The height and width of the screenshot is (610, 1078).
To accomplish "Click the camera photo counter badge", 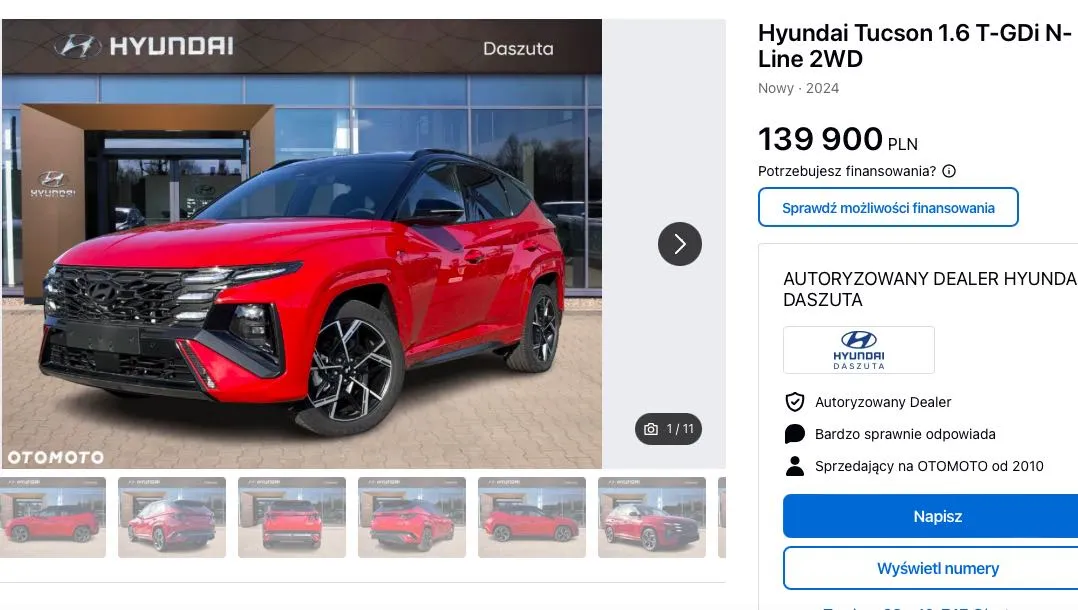I will pyautogui.click(x=668, y=428).
